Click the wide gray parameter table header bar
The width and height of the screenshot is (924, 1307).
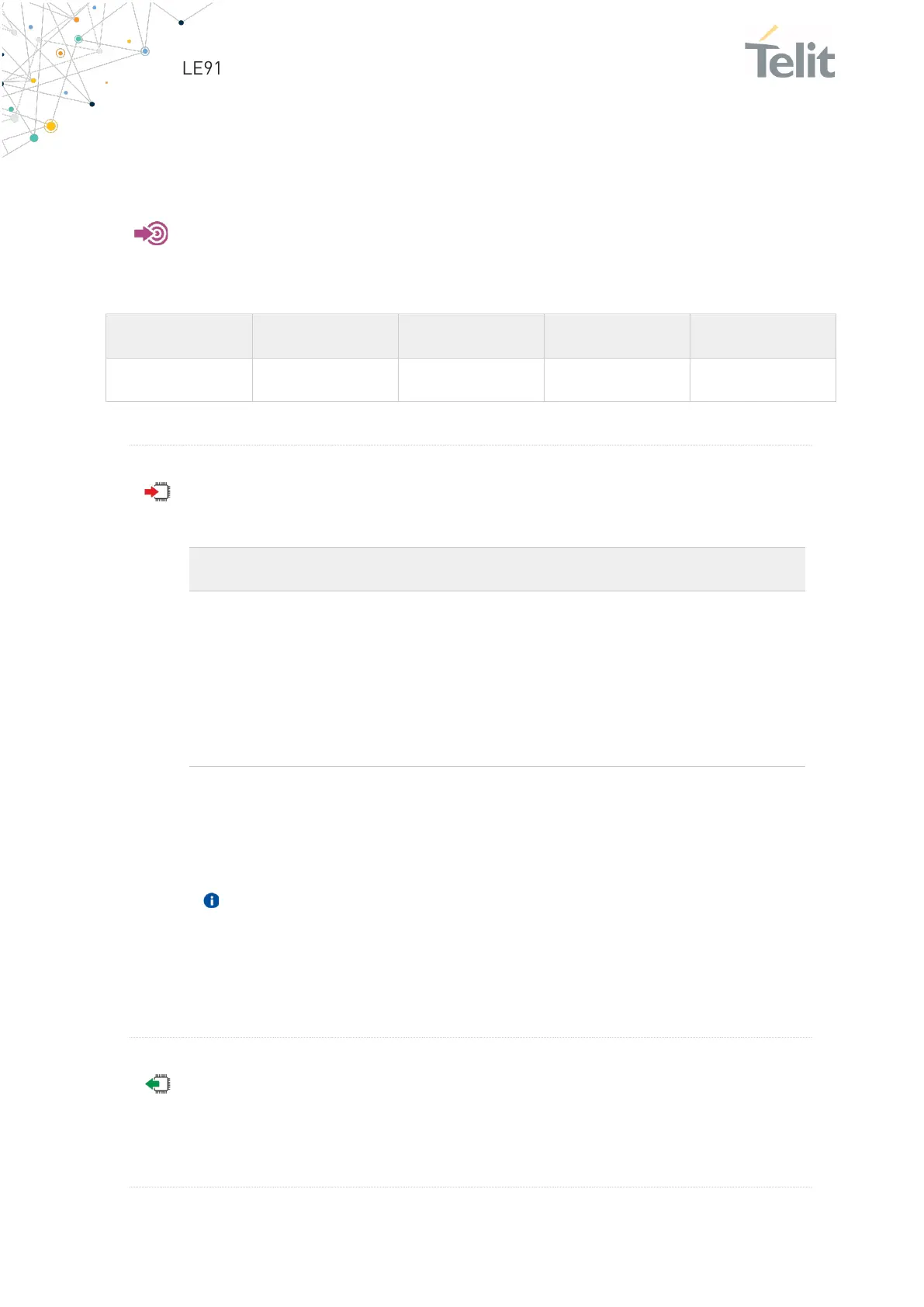497,569
